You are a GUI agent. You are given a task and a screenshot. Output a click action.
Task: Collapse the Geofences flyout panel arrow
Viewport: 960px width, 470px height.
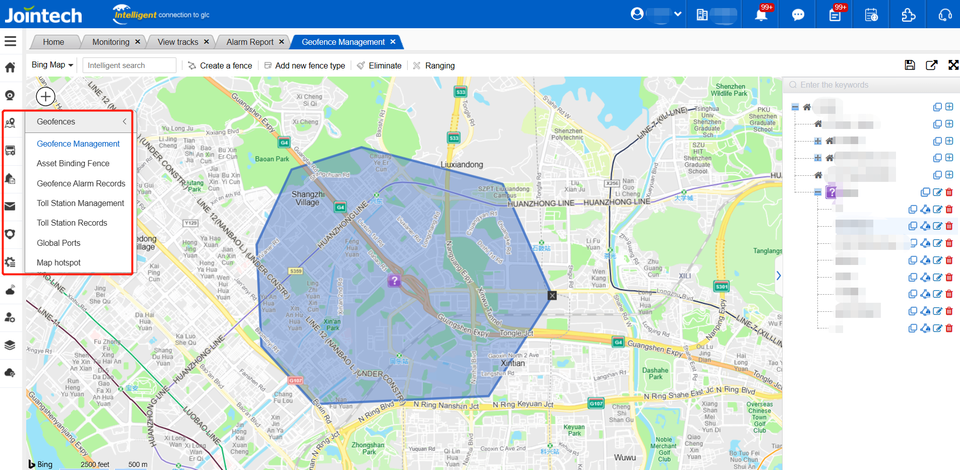point(124,122)
